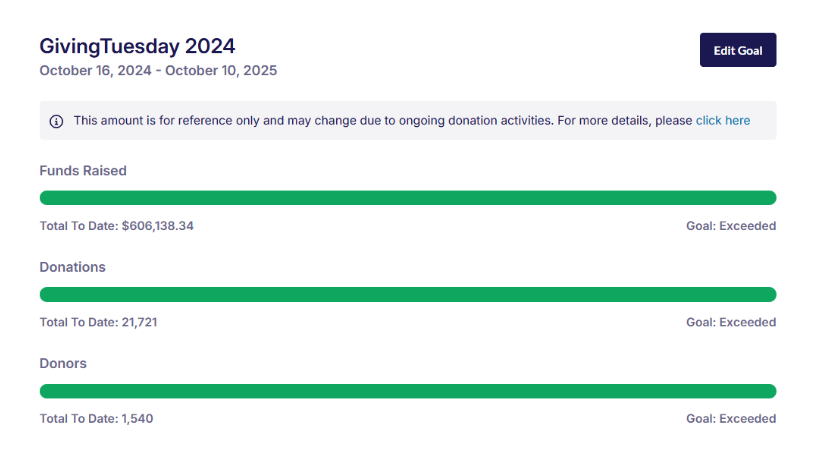This screenshot has height=464, width=836.
Task: Click the Donations heading
Action: (x=72, y=267)
